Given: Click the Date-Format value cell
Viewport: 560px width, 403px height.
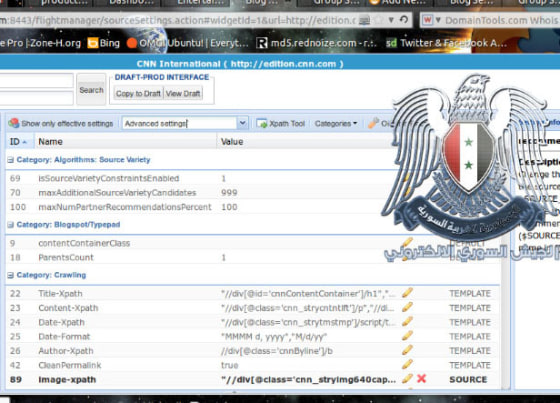Looking at the screenshot, I should pyautogui.click(x=274, y=337).
